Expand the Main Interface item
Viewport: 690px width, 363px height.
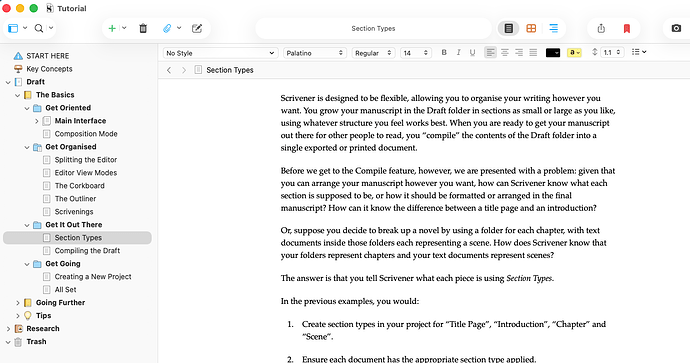click(37, 121)
